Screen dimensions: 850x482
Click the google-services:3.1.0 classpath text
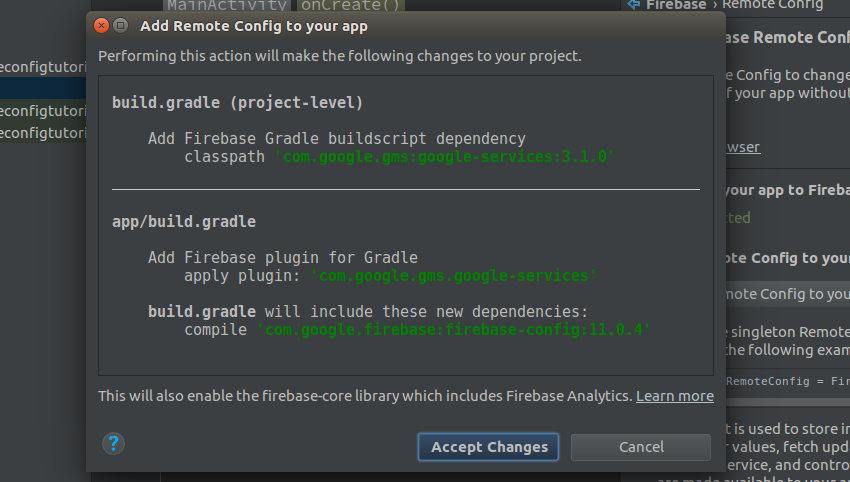(445, 157)
